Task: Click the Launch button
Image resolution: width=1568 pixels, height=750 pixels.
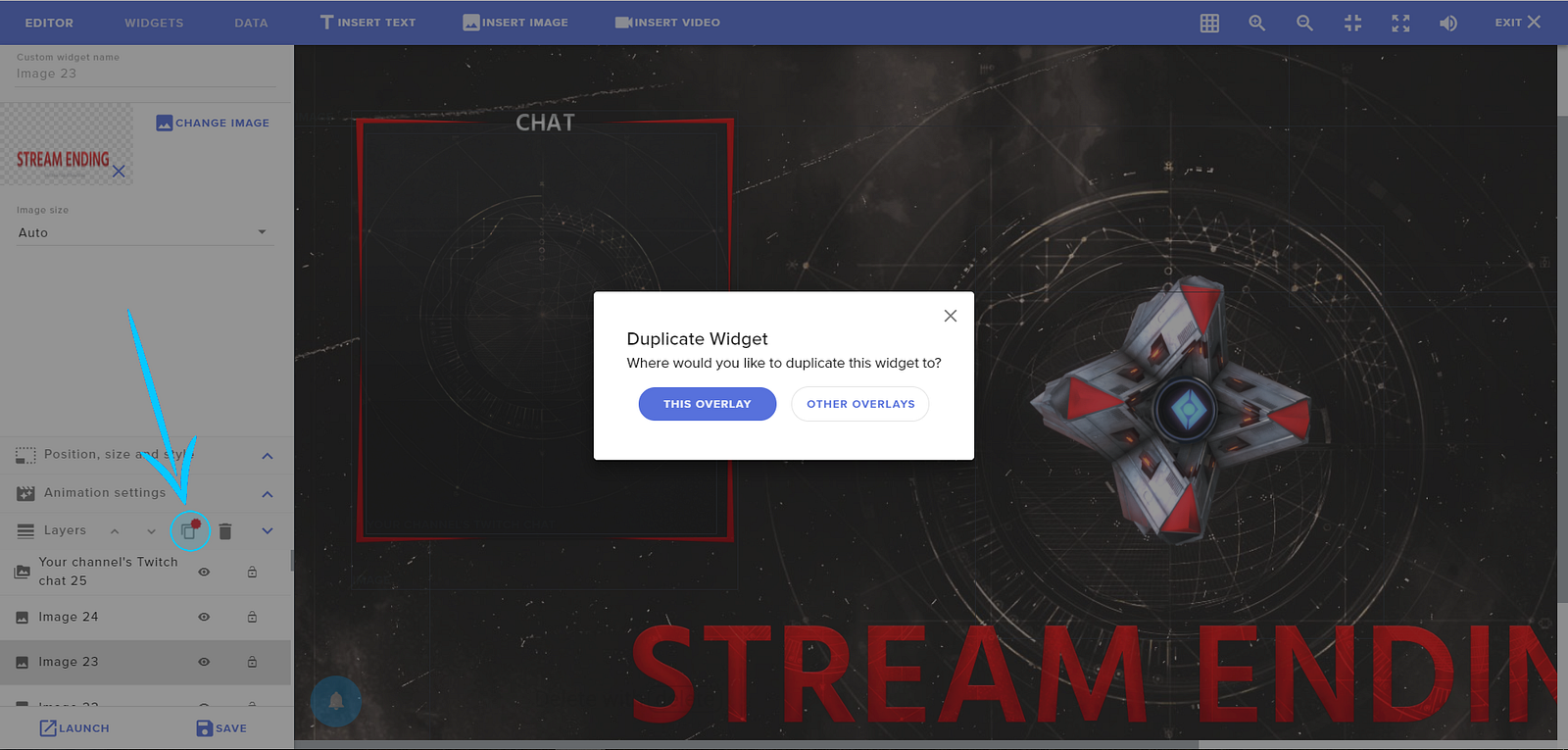Action: (74, 728)
